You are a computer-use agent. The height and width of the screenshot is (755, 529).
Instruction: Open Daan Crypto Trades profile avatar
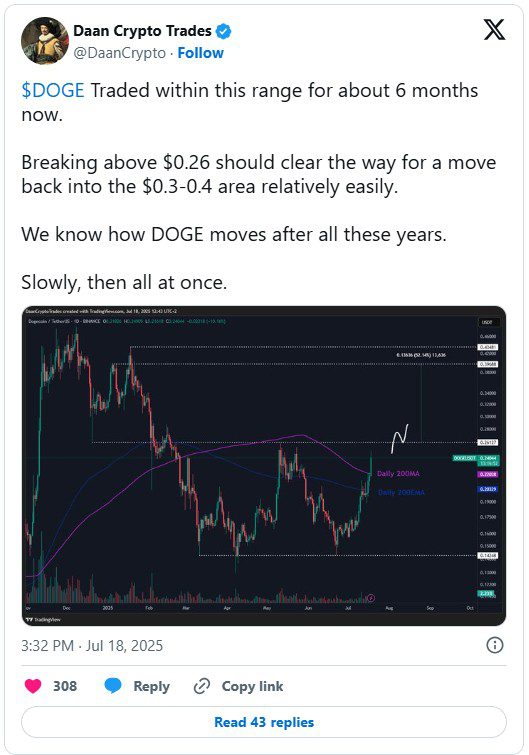[x=45, y=41]
